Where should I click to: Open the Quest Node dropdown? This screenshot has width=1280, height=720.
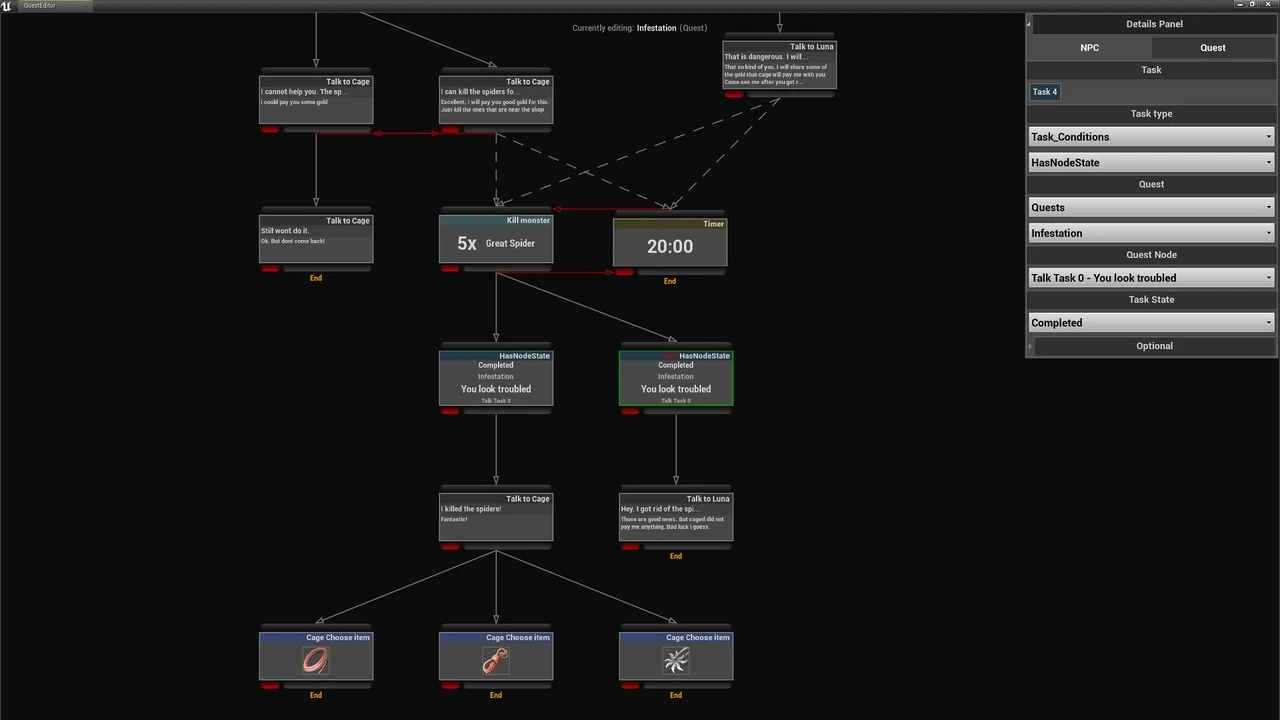[x=1151, y=278]
